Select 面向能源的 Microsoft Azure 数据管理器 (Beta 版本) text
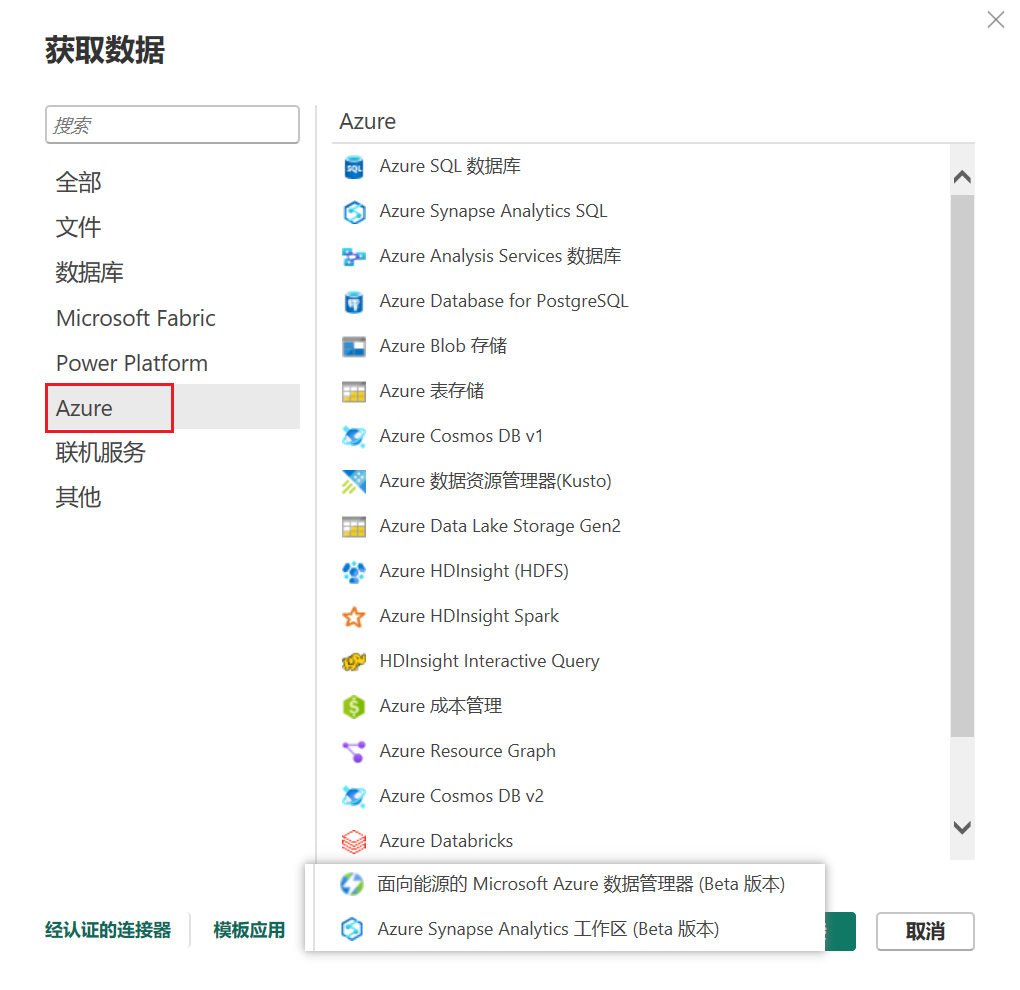This screenshot has width=1020, height=990. tap(582, 885)
